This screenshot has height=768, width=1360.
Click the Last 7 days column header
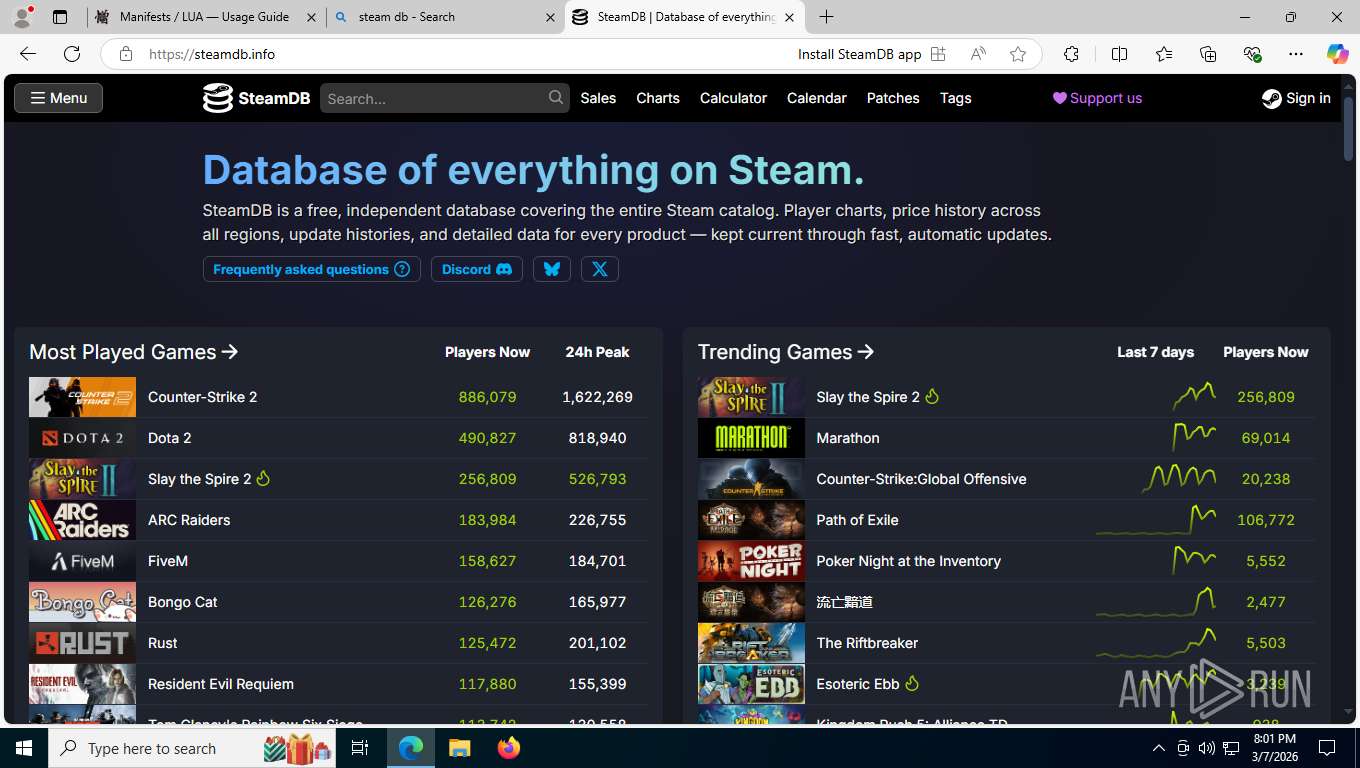[1155, 352]
